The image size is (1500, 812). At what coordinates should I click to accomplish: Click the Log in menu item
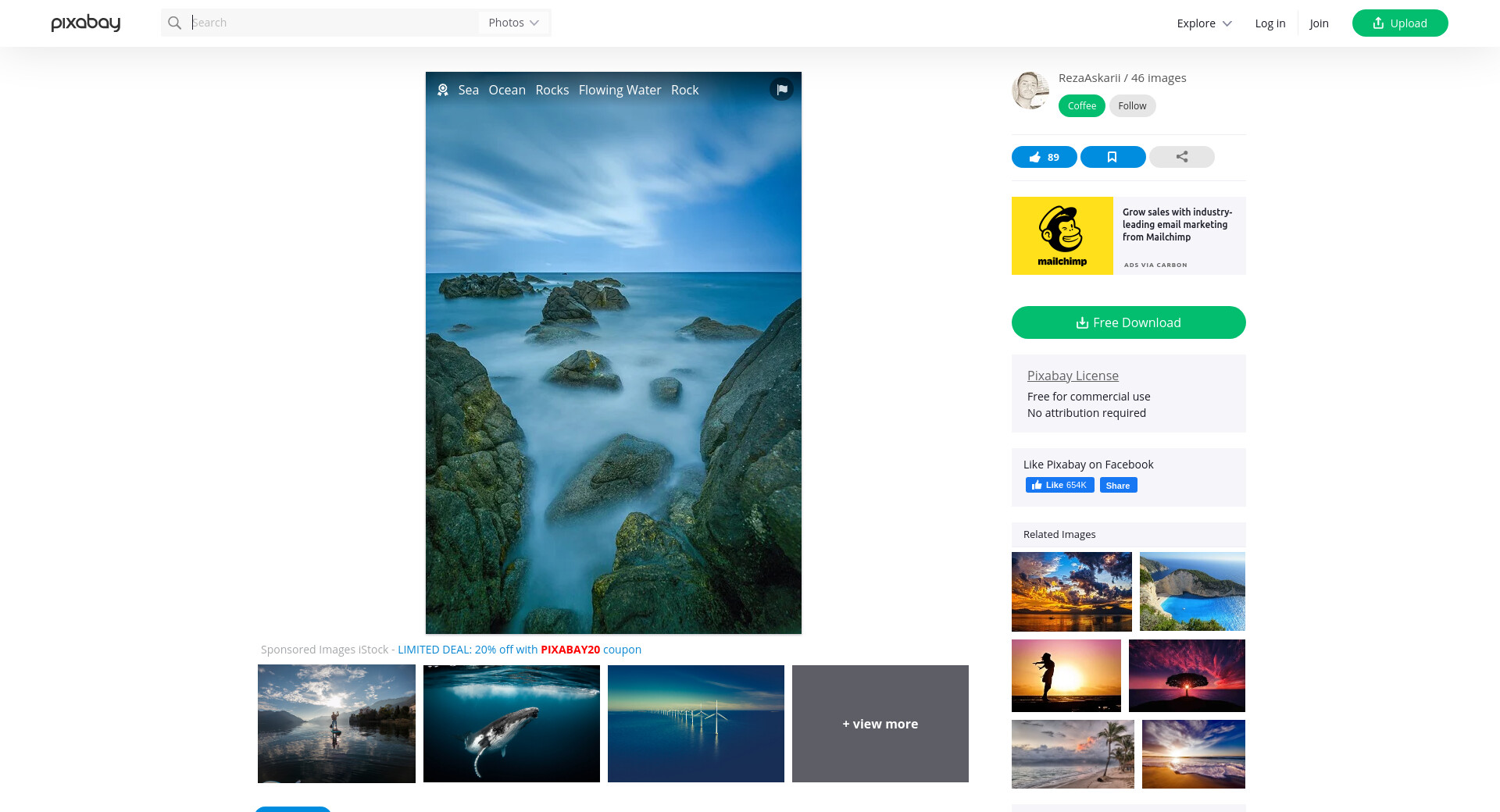click(1270, 23)
